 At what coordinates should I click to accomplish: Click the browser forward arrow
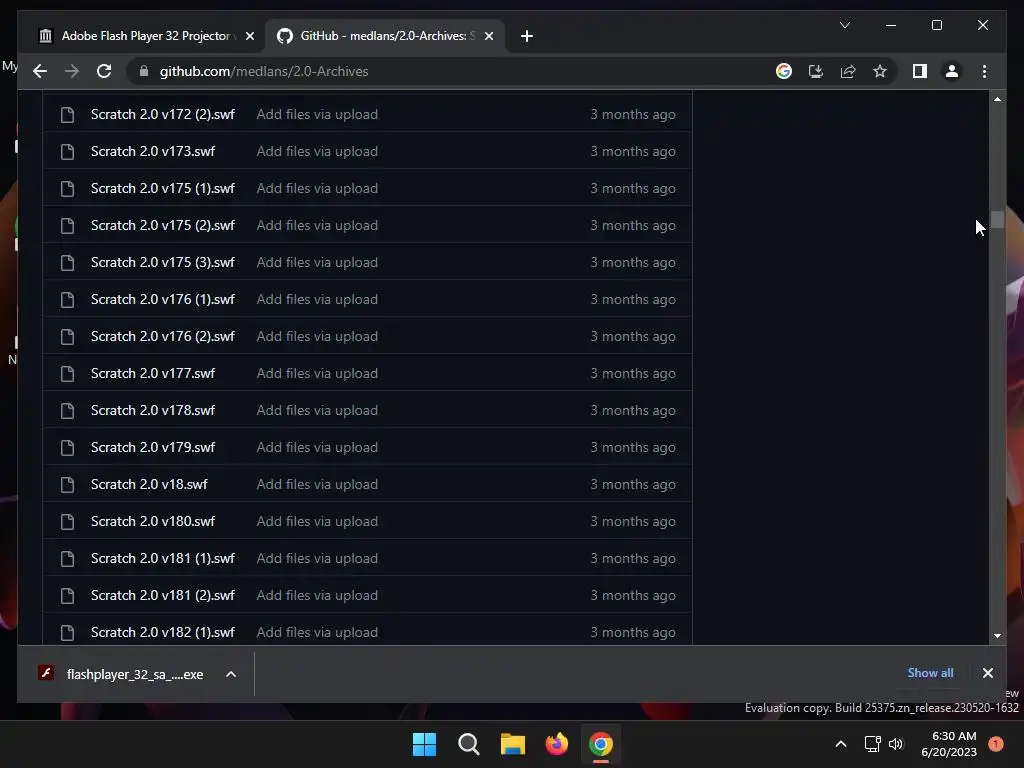(72, 71)
